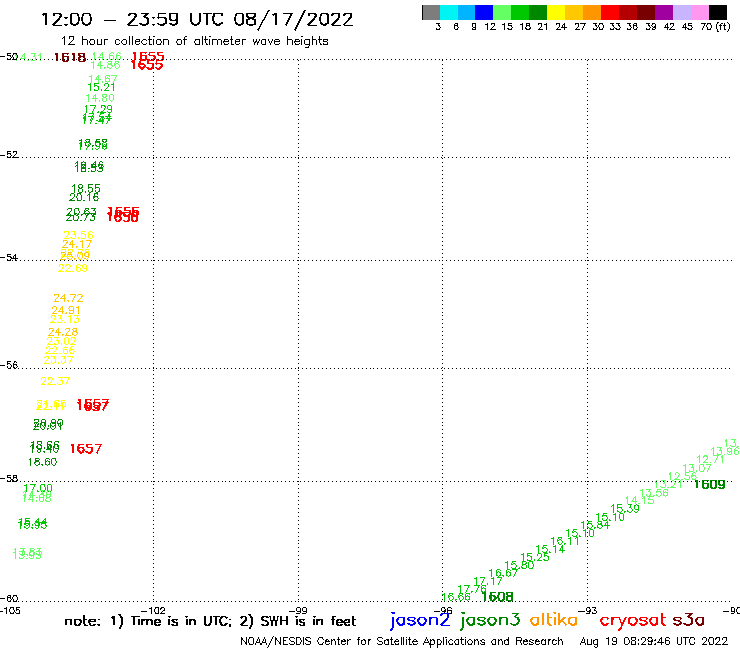The height and width of the screenshot is (650, 740).
Task: Click the gray swatch in the color scale
Action: point(431,12)
